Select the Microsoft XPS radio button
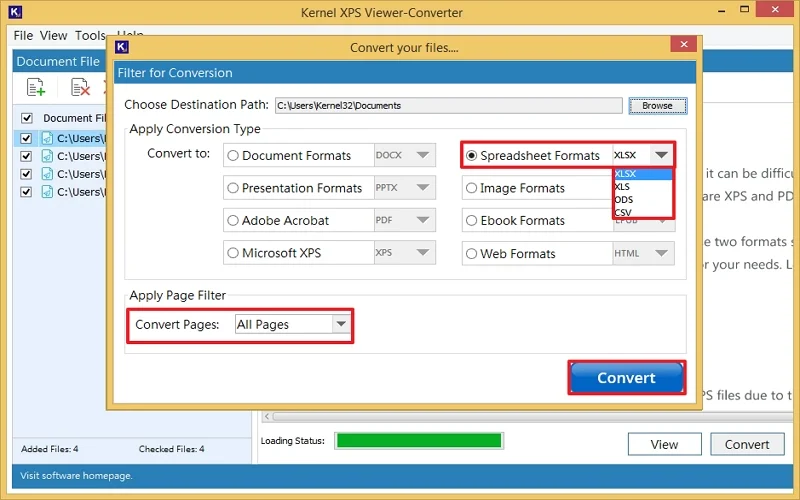This screenshot has width=800, height=500. [233, 253]
